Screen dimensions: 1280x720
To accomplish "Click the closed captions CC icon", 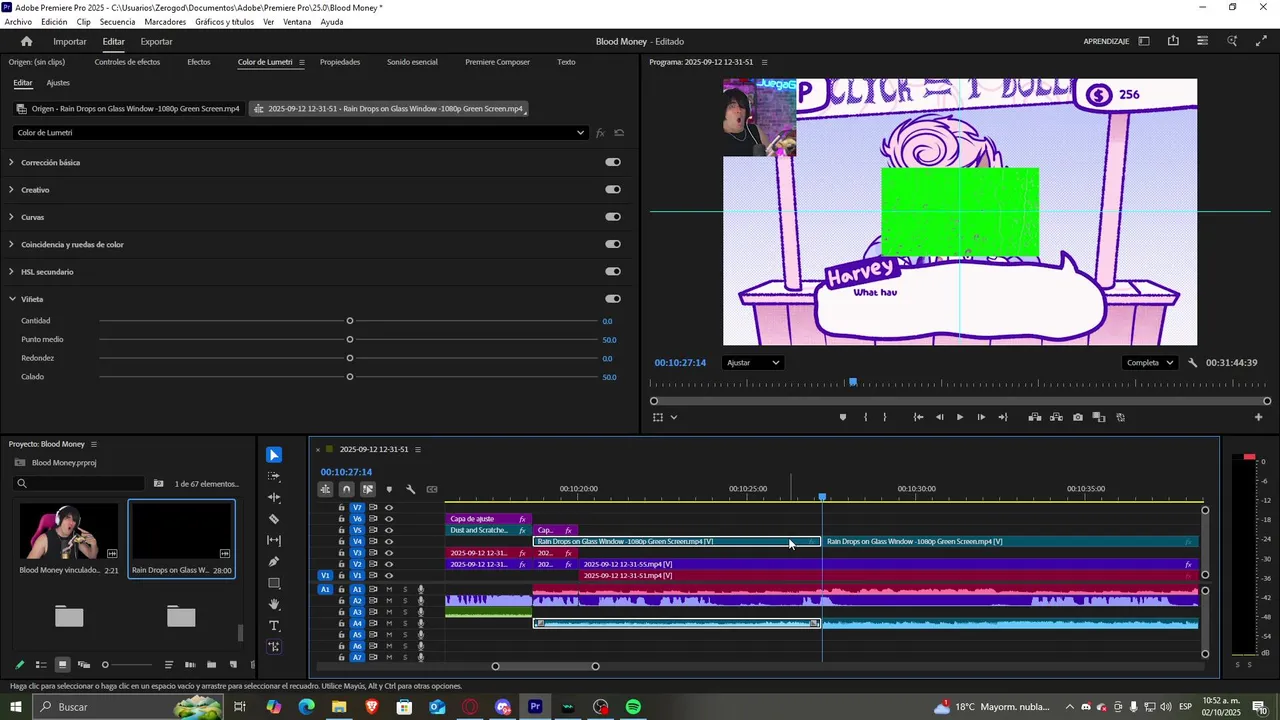I will (432, 489).
